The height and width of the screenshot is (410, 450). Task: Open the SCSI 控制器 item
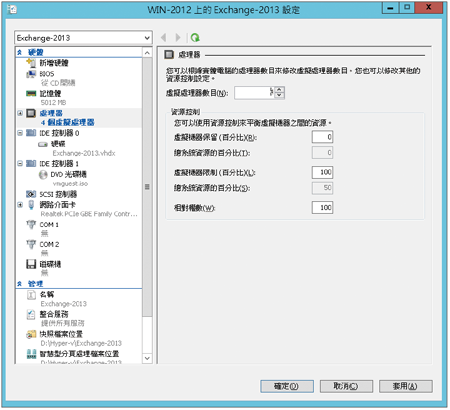pos(58,194)
